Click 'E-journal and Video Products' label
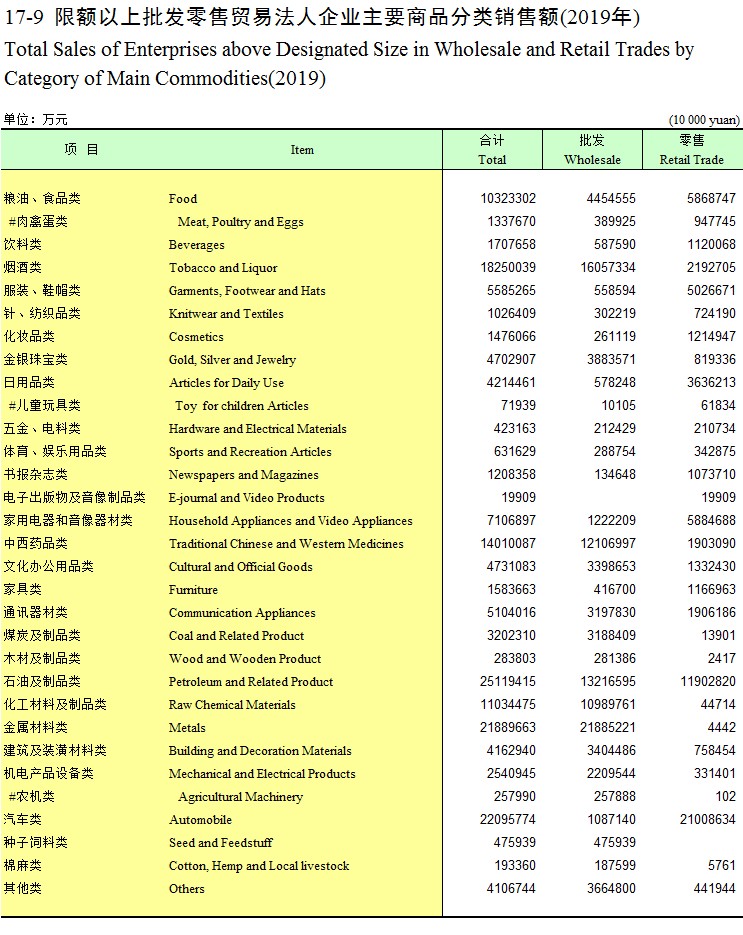The width and height of the screenshot is (743, 935). pos(246,498)
